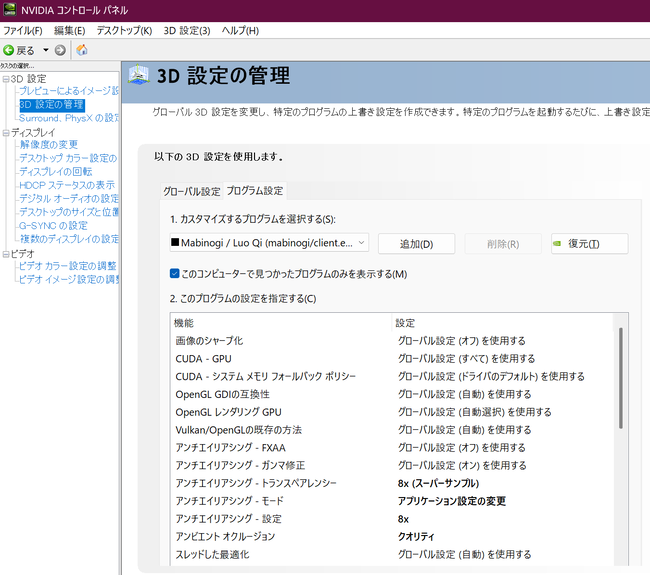Screen dimensions: 650x575
Task: Select the スレッドした最適化 row
Action: 391,555
